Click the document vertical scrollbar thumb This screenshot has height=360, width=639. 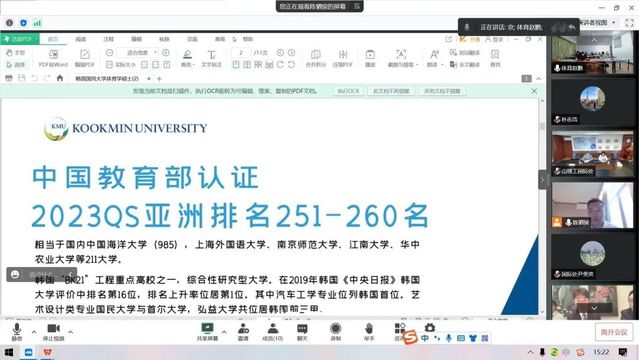tap(542, 126)
